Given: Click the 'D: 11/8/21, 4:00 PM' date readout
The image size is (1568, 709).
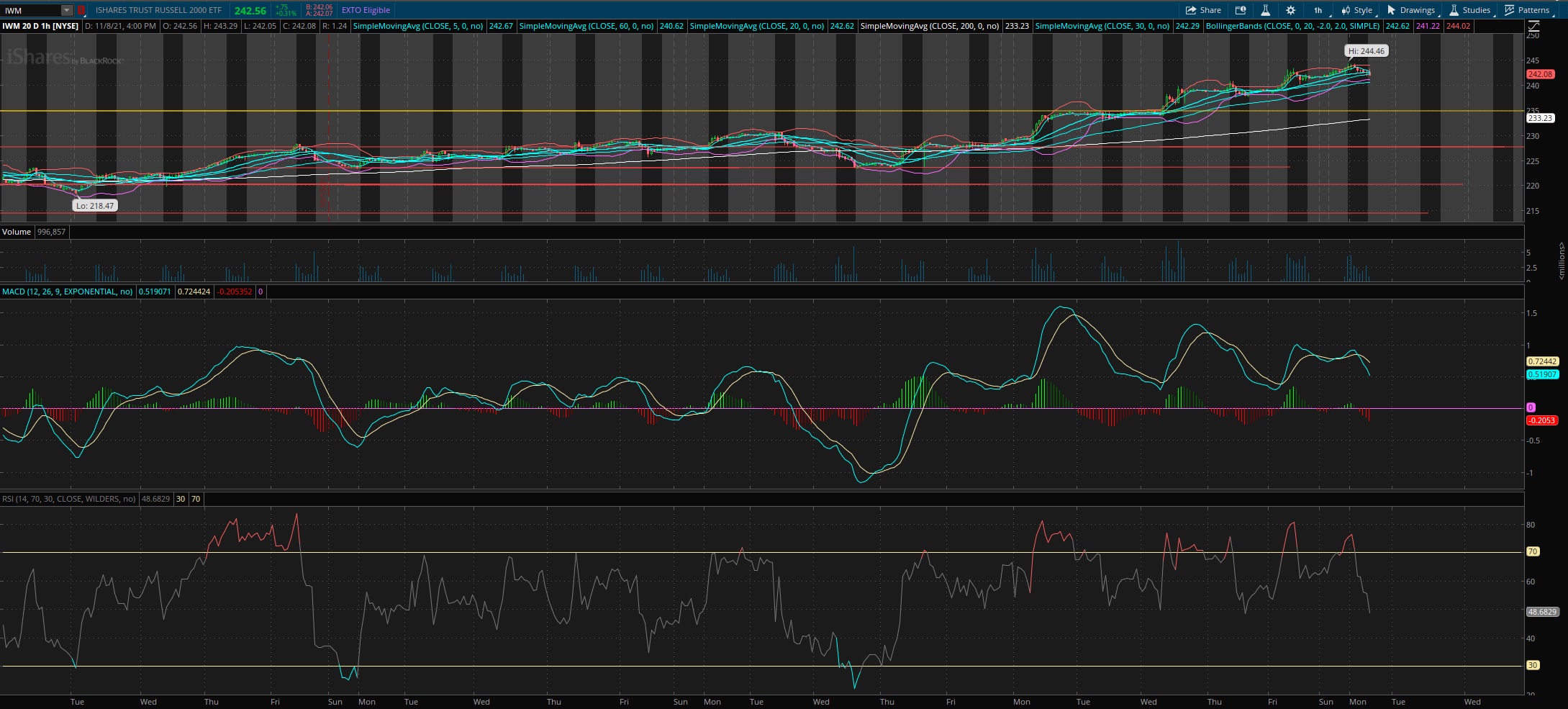Looking at the screenshot, I should tap(120, 26).
